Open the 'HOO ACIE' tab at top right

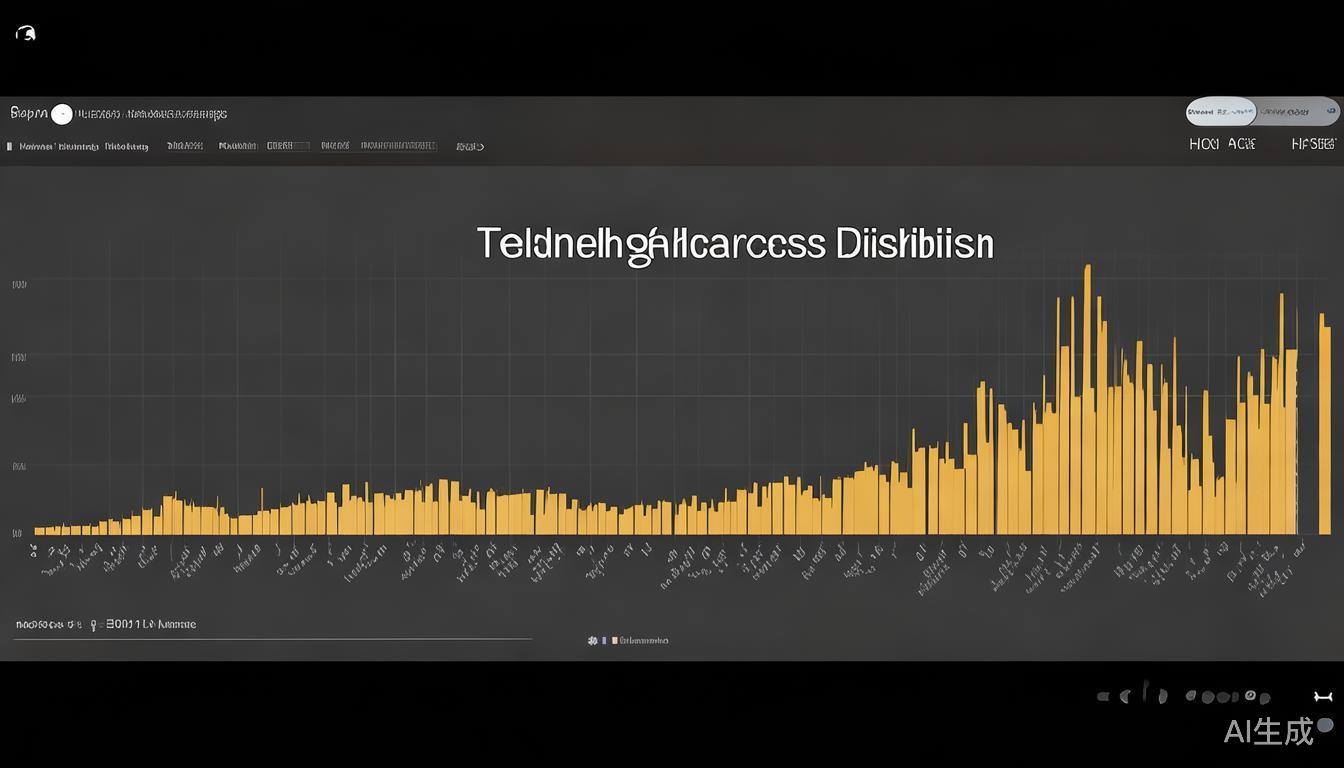[x=1222, y=144]
